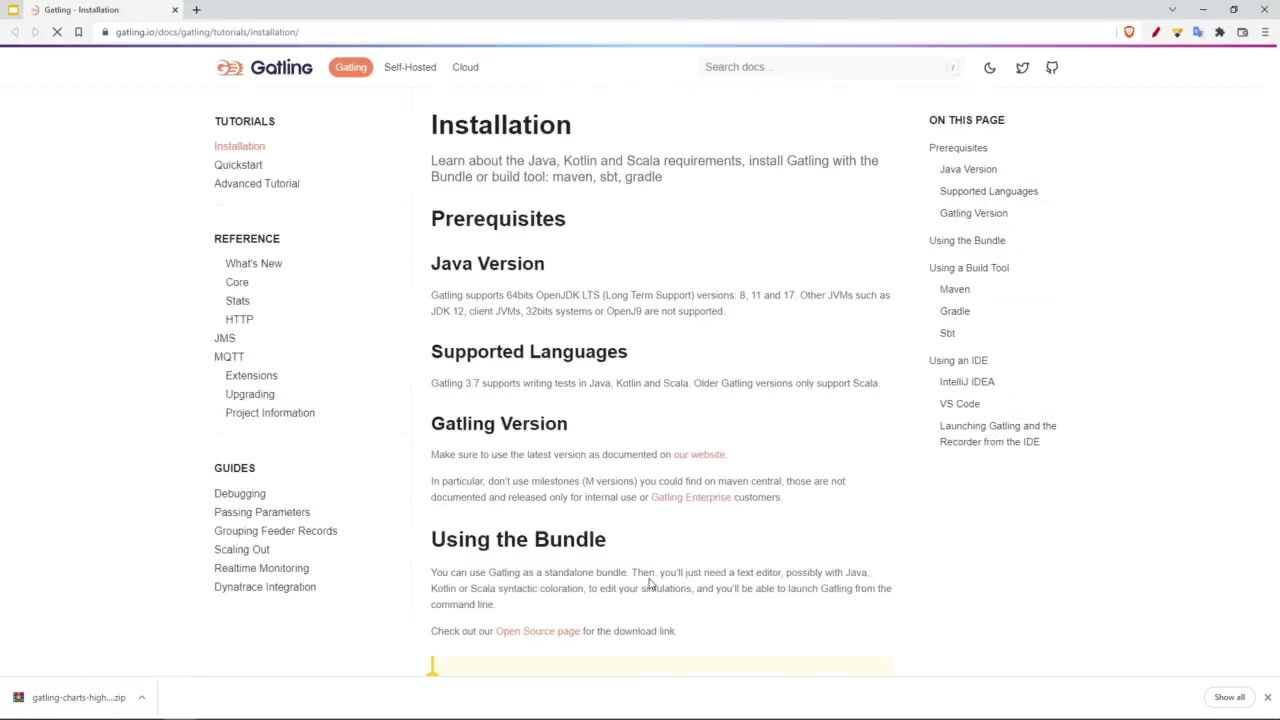Switch to the Cloud docs tab
Viewport: 1280px width, 720px height.
465,67
